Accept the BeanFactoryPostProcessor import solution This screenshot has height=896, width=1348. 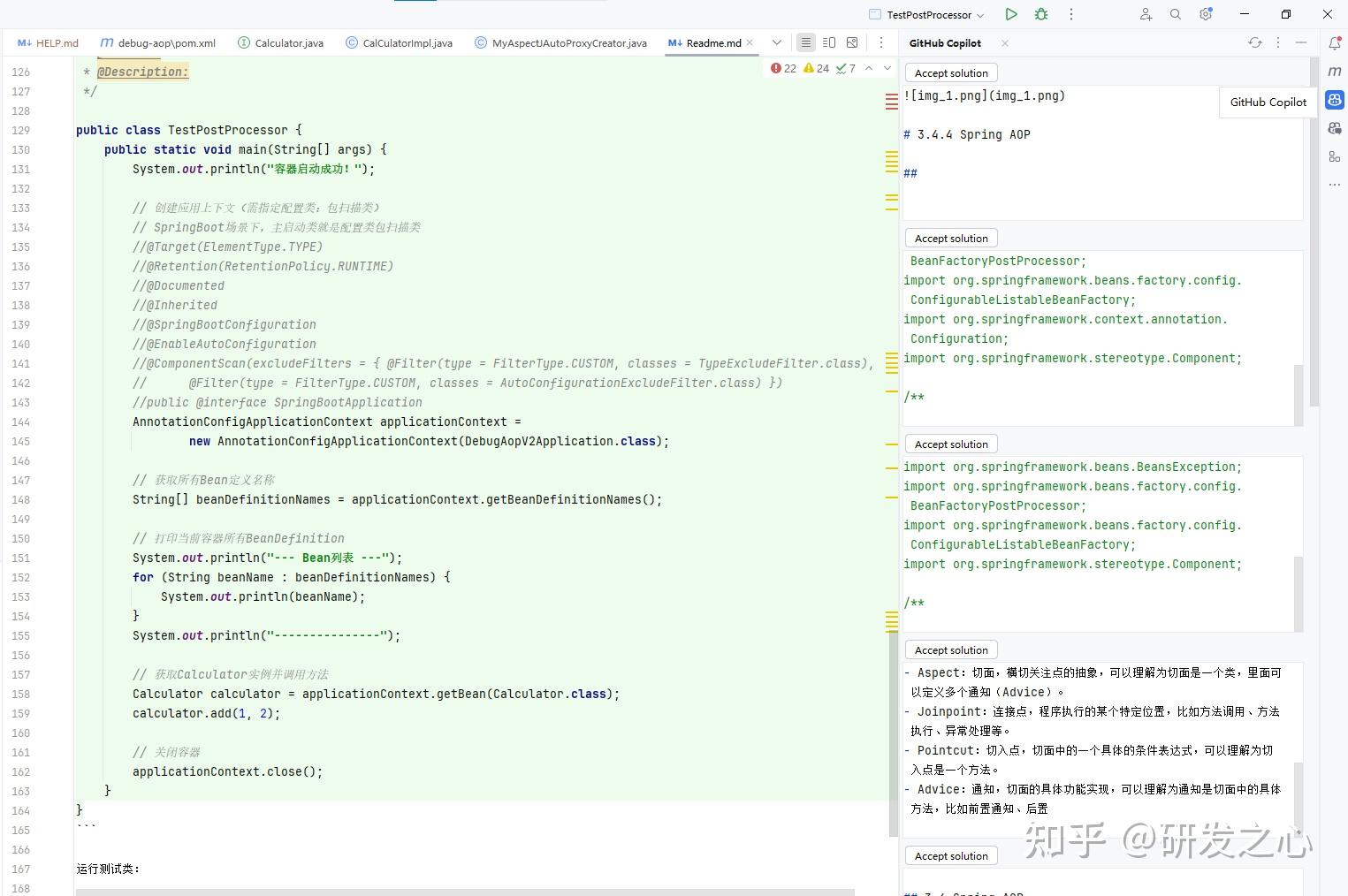point(950,238)
